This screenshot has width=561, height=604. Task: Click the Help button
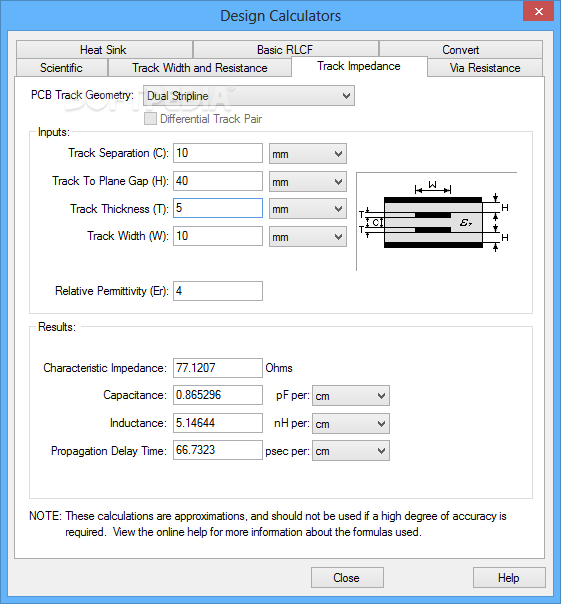pos(509,577)
